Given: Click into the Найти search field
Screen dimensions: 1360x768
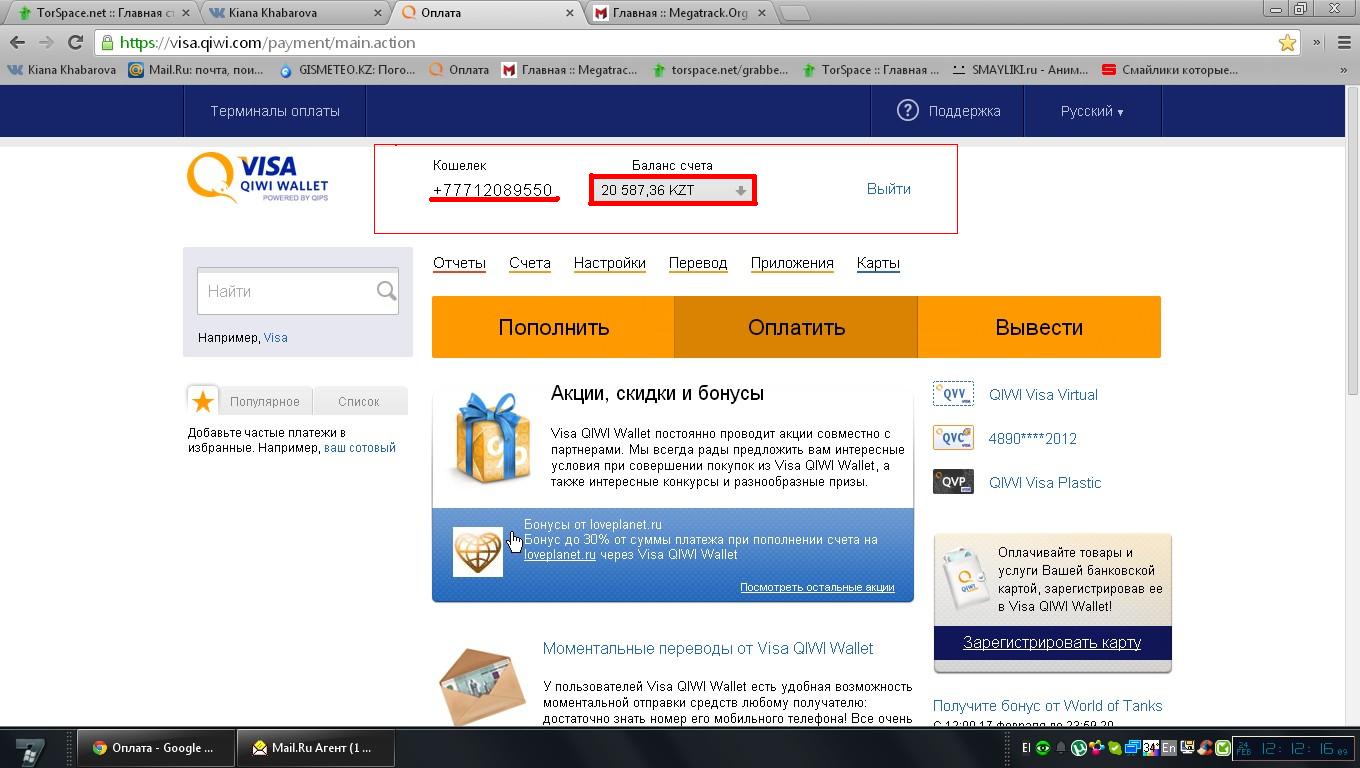Looking at the screenshot, I should pos(287,291).
